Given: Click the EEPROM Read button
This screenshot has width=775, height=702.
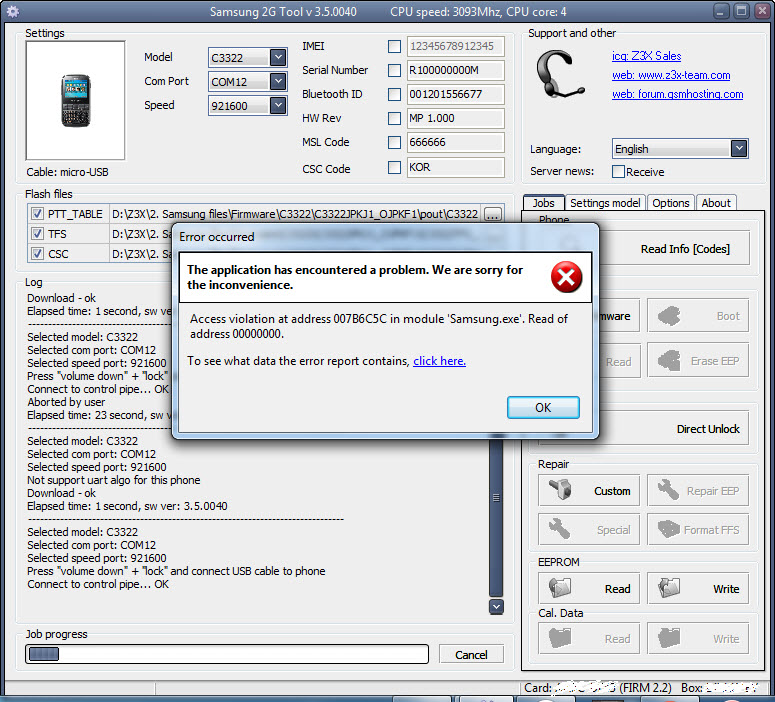Looking at the screenshot, I should click(589, 588).
